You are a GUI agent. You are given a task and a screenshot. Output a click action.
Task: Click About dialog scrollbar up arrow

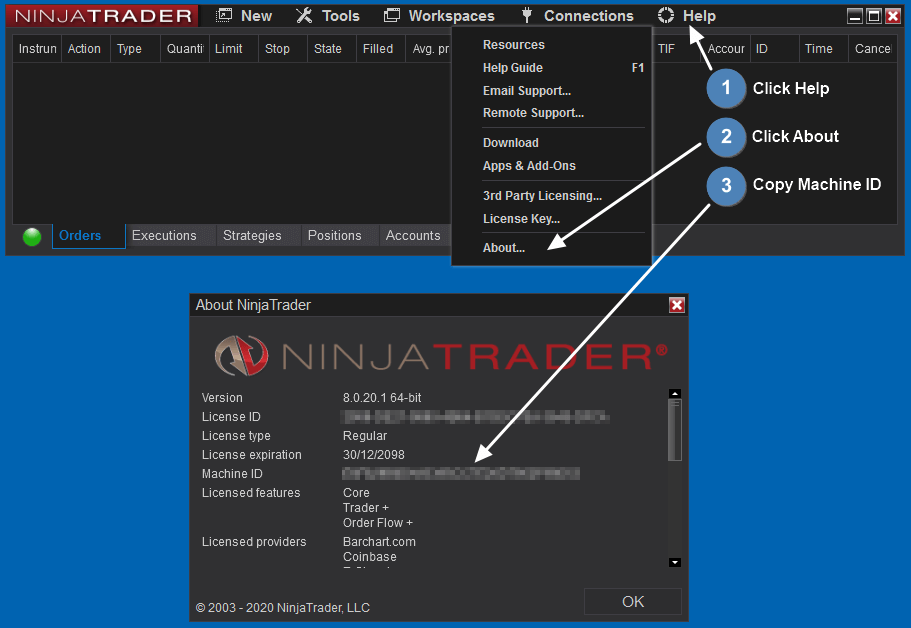[x=675, y=394]
